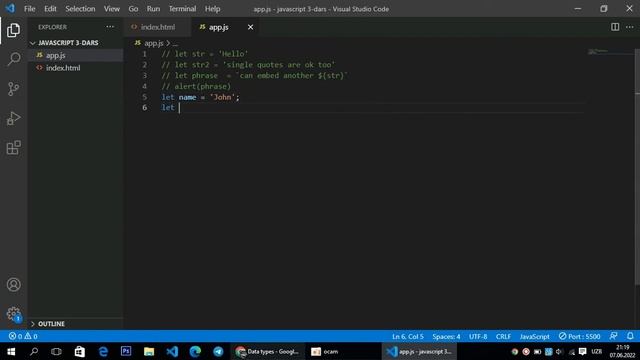Change indentation via Spaces: 4

pyautogui.click(x=446, y=336)
